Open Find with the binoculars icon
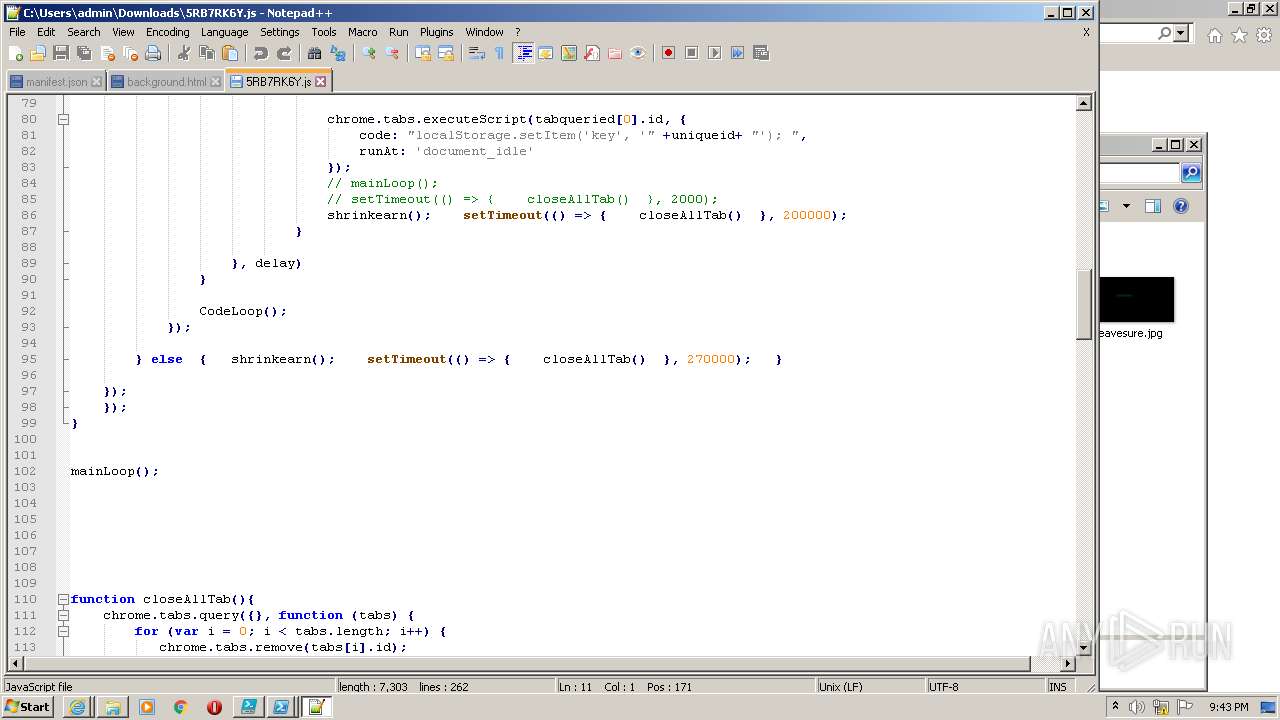Screen dimensions: 1280x720 coord(315,53)
